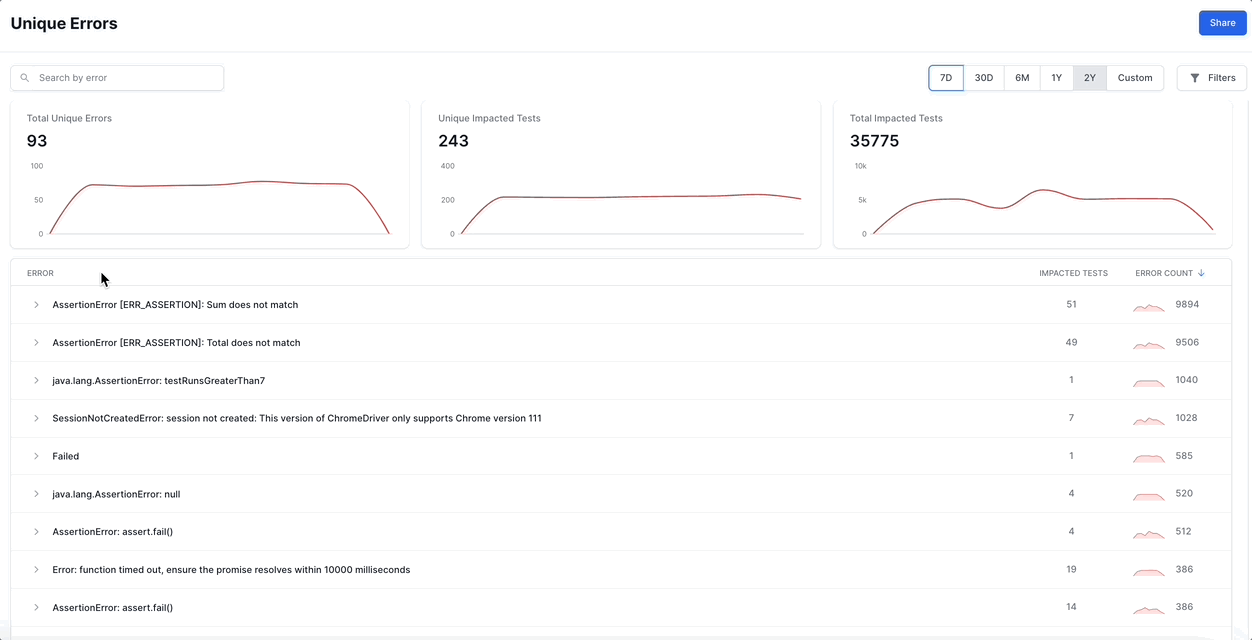
Task: Choose the 1Y time range
Action: click(1056, 78)
